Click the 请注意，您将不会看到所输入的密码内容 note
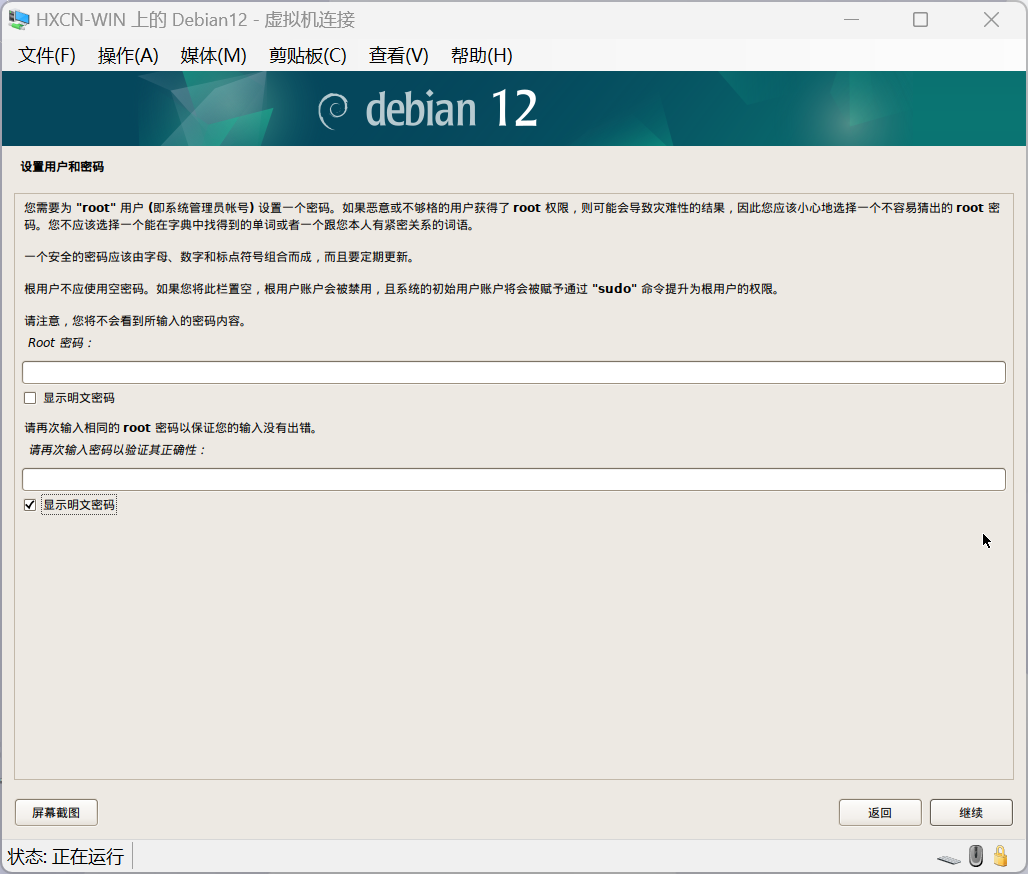1028x874 pixels. coord(136,321)
